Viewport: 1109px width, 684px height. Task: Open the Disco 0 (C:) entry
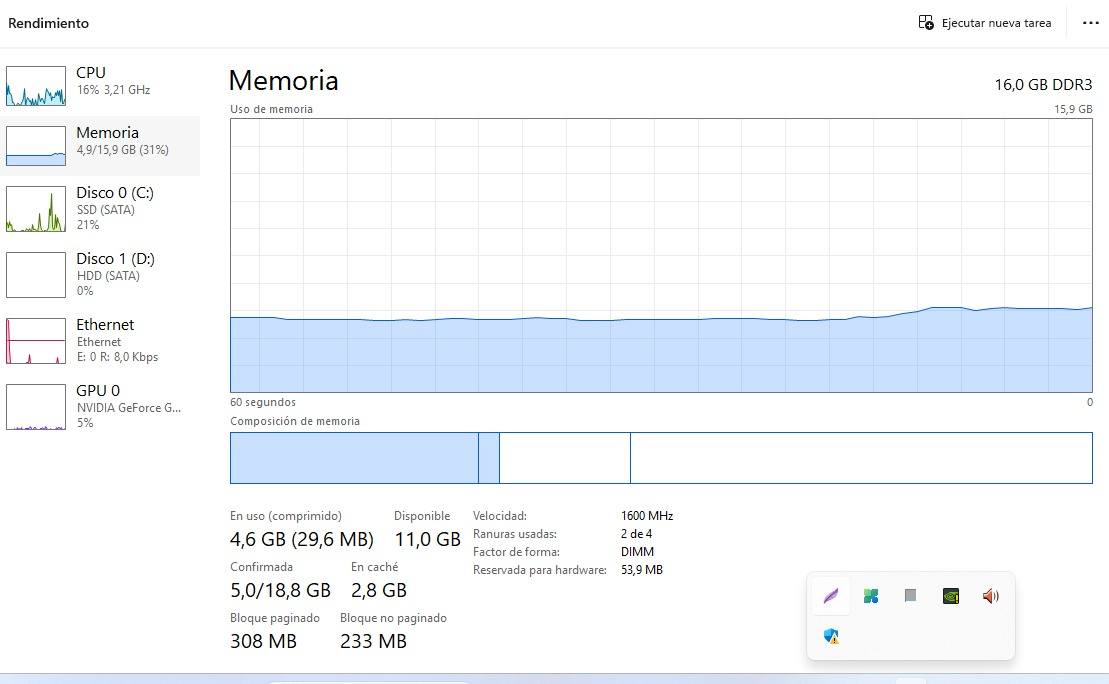(x=100, y=209)
